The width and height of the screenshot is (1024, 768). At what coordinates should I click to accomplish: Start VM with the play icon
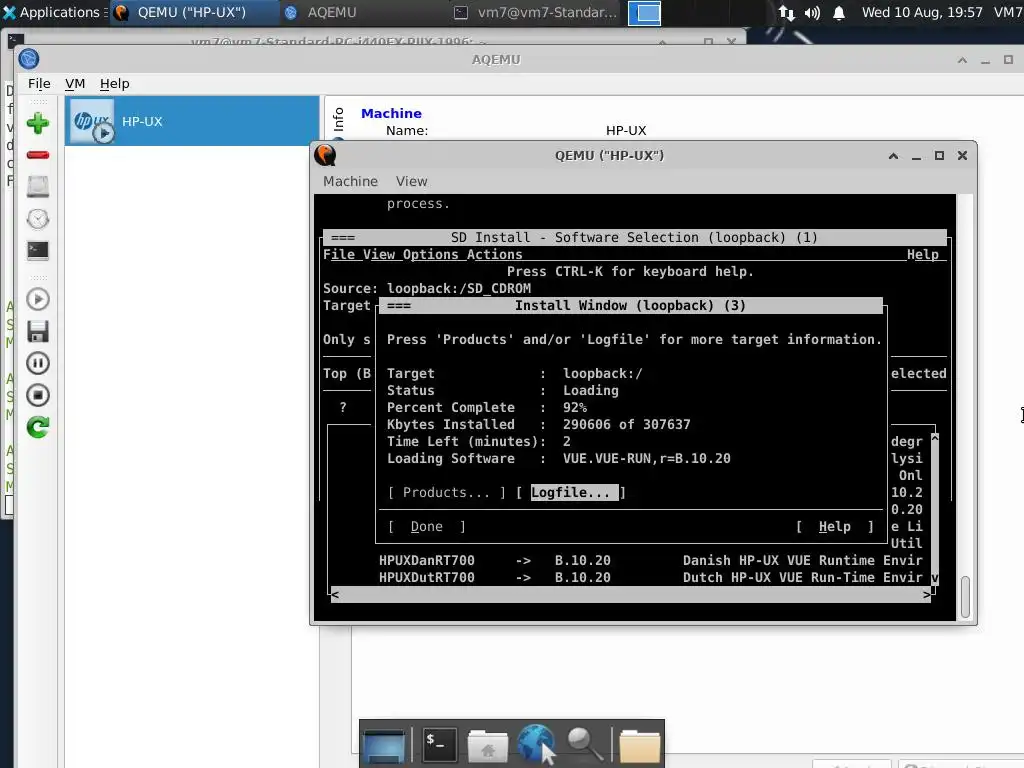pyautogui.click(x=38, y=300)
